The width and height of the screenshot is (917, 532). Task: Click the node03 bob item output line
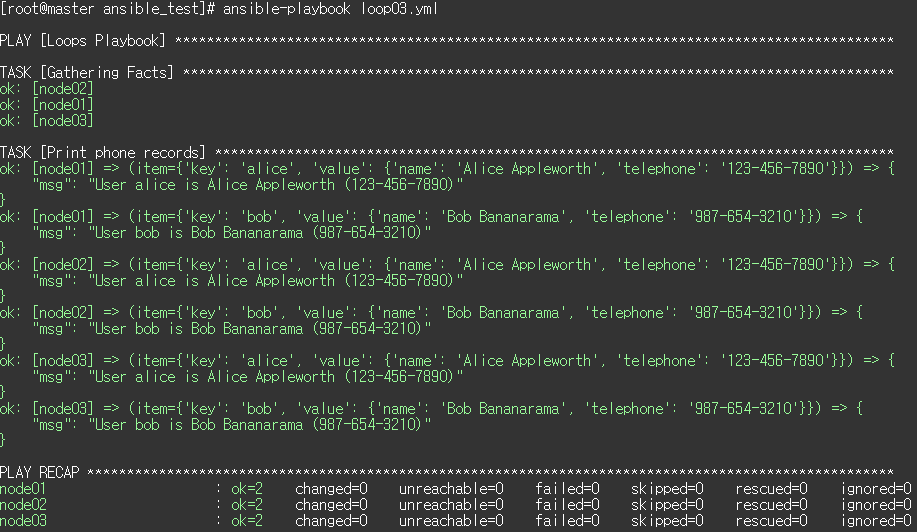[x=431, y=408]
